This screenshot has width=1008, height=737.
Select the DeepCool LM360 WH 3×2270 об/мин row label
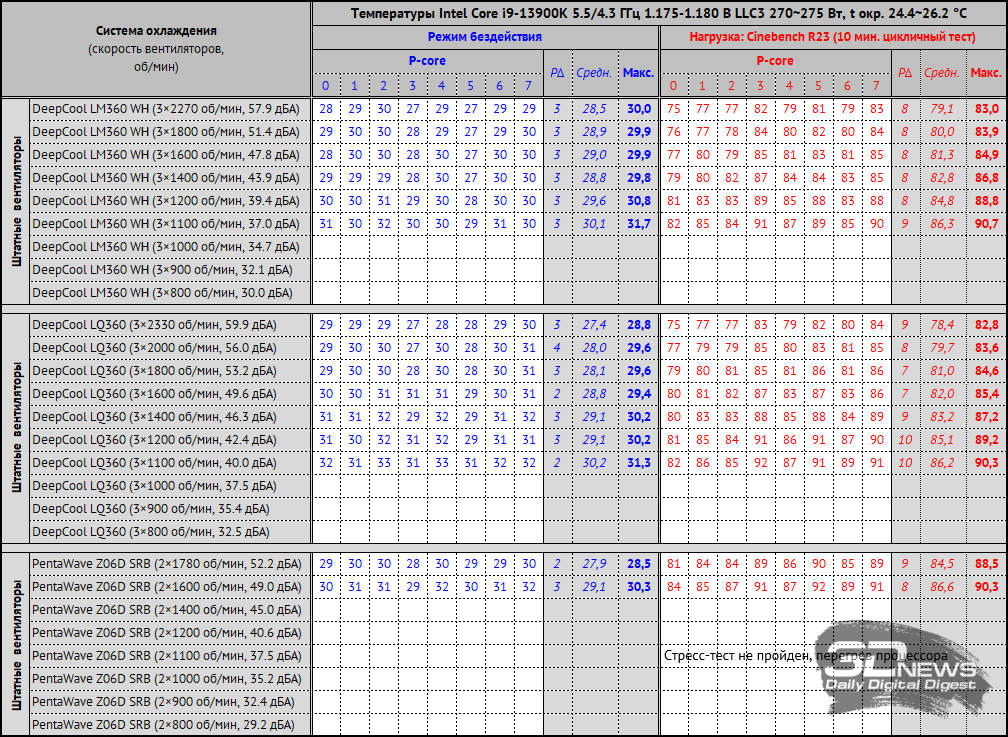[166, 108]
